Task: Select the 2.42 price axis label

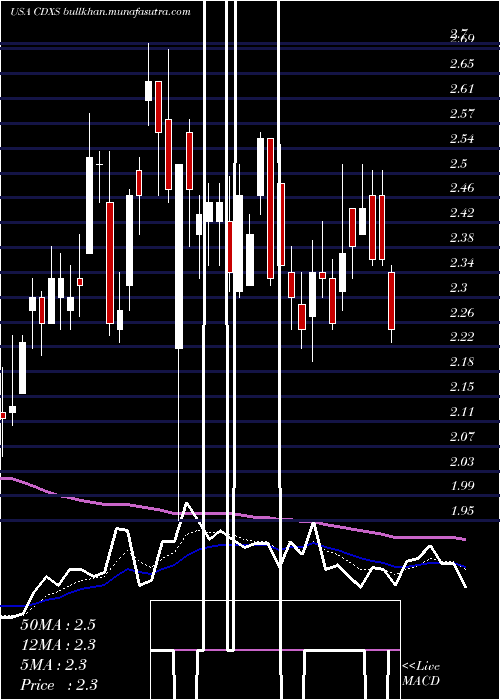Action: point(462,213)
